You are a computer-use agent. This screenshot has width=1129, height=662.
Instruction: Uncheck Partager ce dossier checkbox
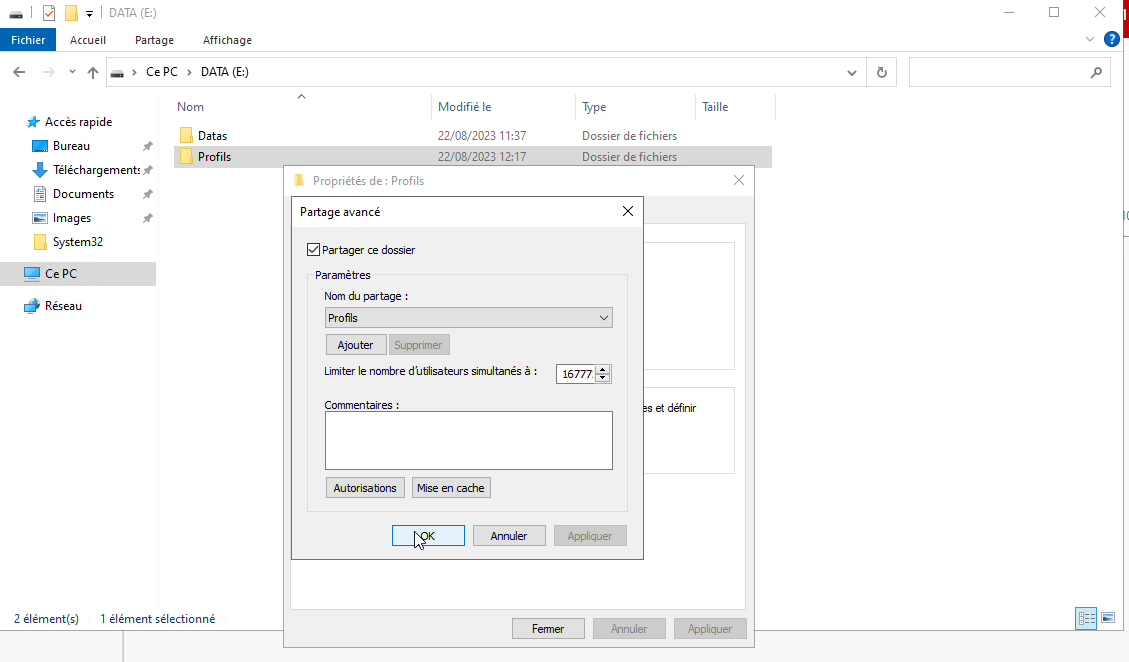pos(314,250)
